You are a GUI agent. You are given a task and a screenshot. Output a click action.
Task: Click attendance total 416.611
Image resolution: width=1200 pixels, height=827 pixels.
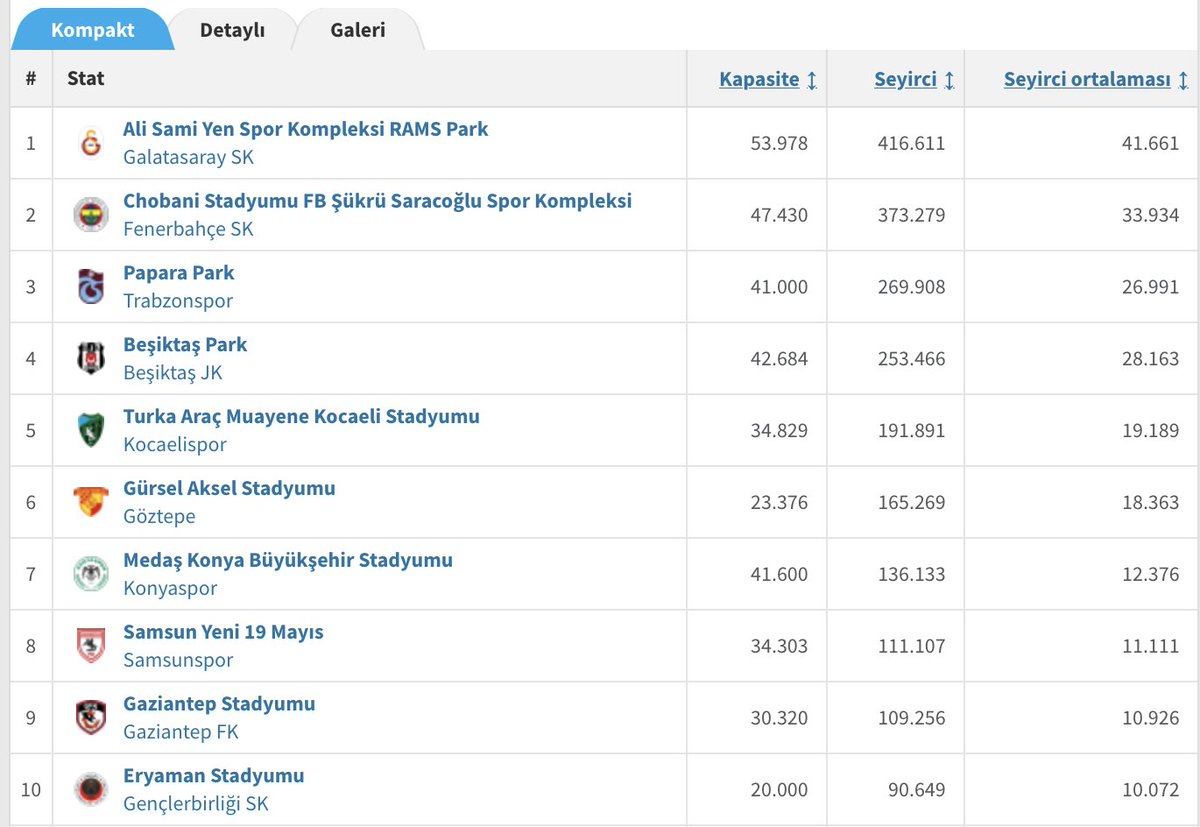(912, 143)
